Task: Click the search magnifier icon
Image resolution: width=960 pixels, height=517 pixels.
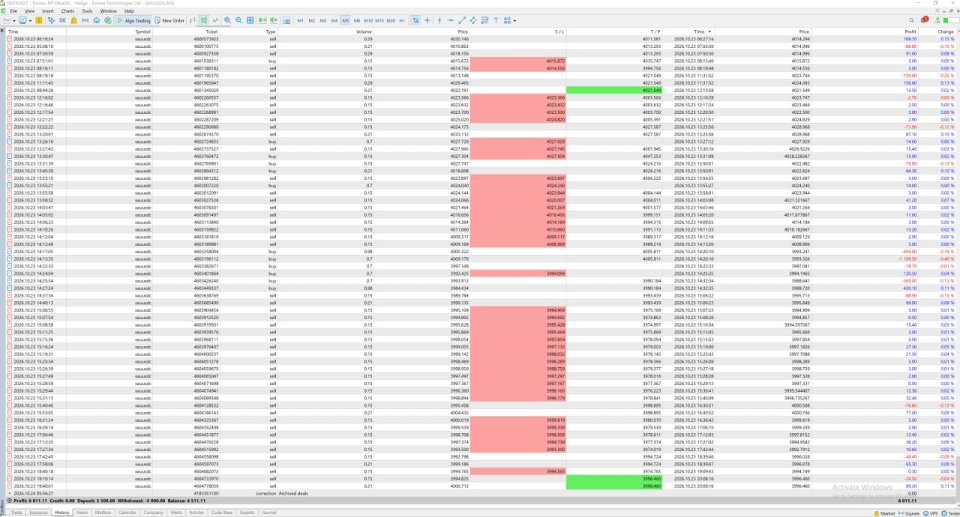Action: point(912,20)
